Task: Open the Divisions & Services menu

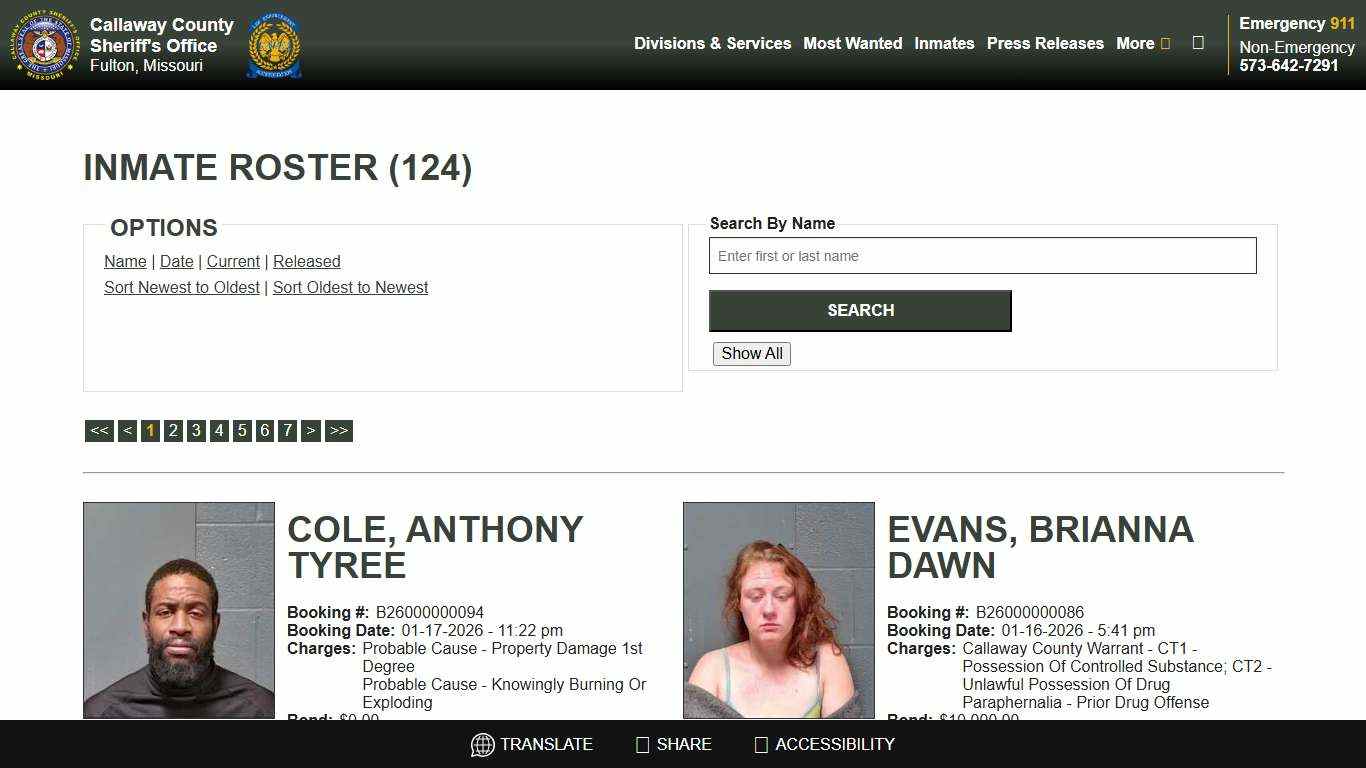Action: [712, 44]
